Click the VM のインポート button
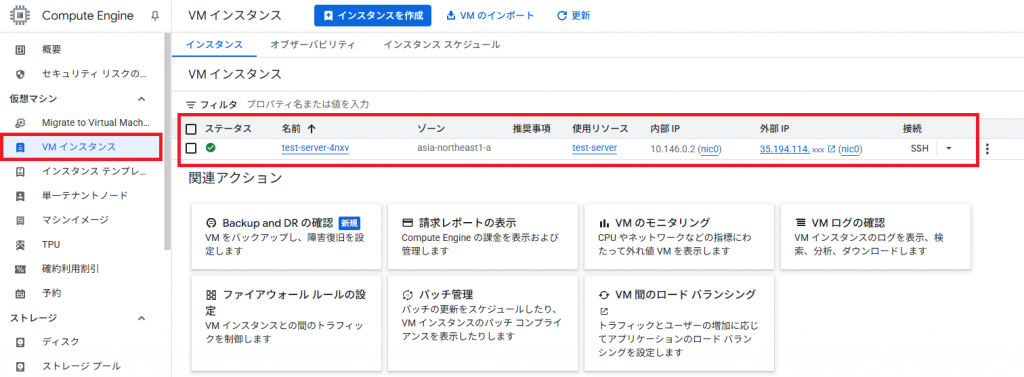Screen dimensions: 1024x377 (x=490, y=15)
